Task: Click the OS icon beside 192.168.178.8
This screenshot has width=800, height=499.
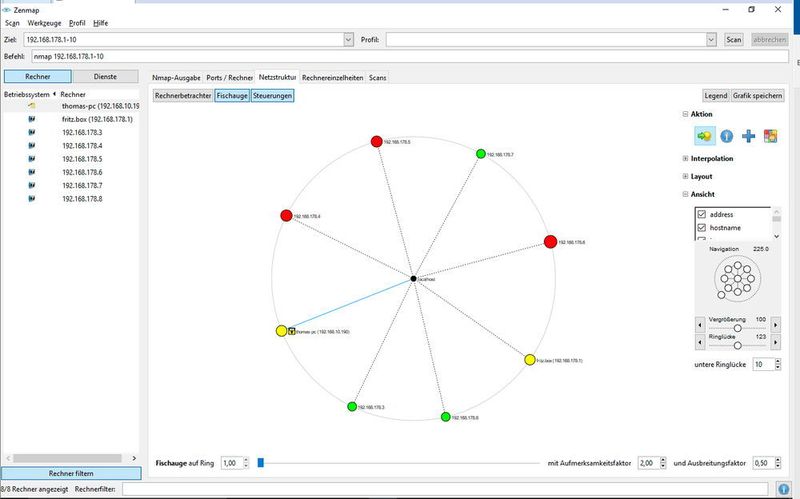Action: click(x=32, y=198)
